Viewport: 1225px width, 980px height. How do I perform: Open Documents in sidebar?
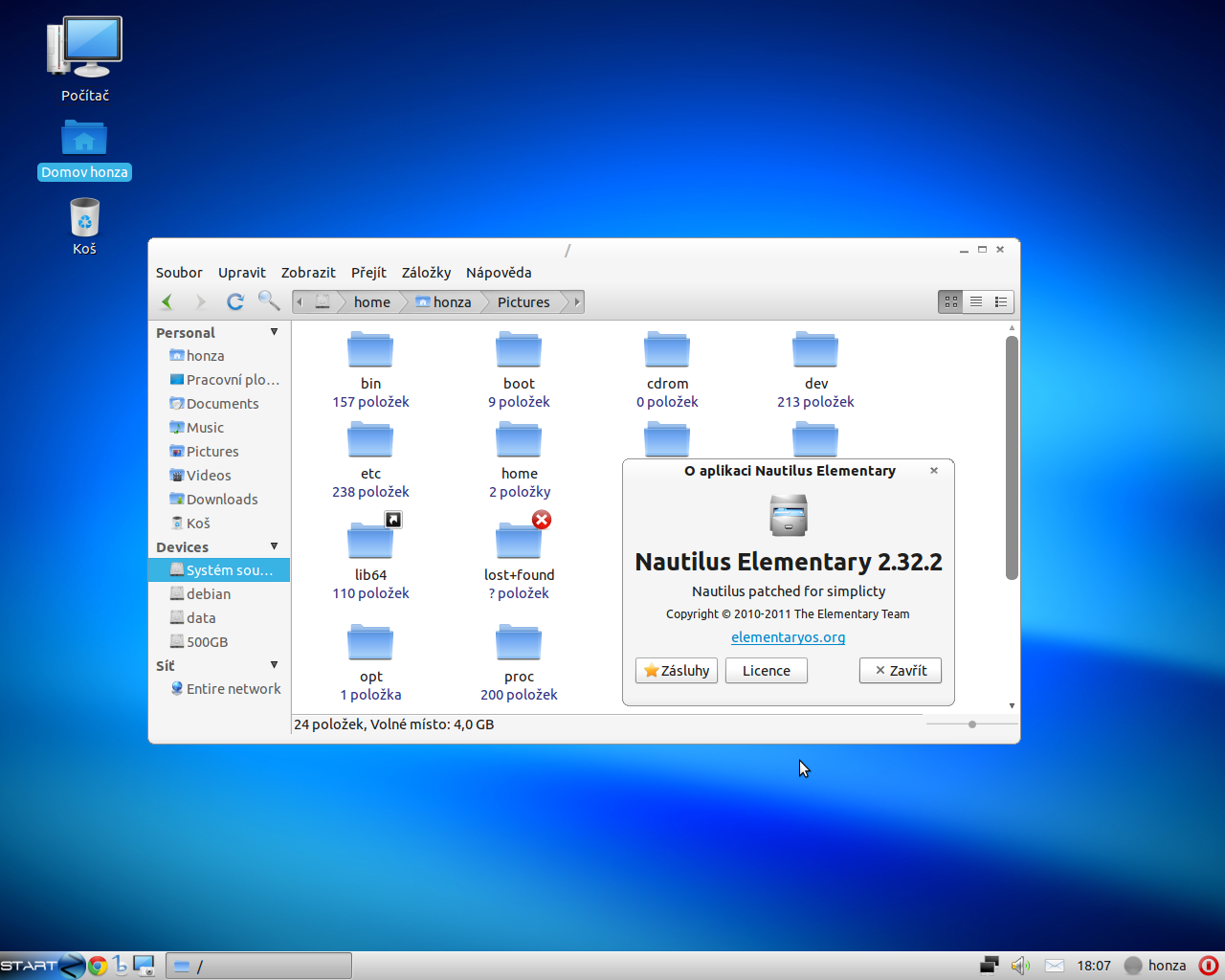pyautogui.click(x=219, y=404)
